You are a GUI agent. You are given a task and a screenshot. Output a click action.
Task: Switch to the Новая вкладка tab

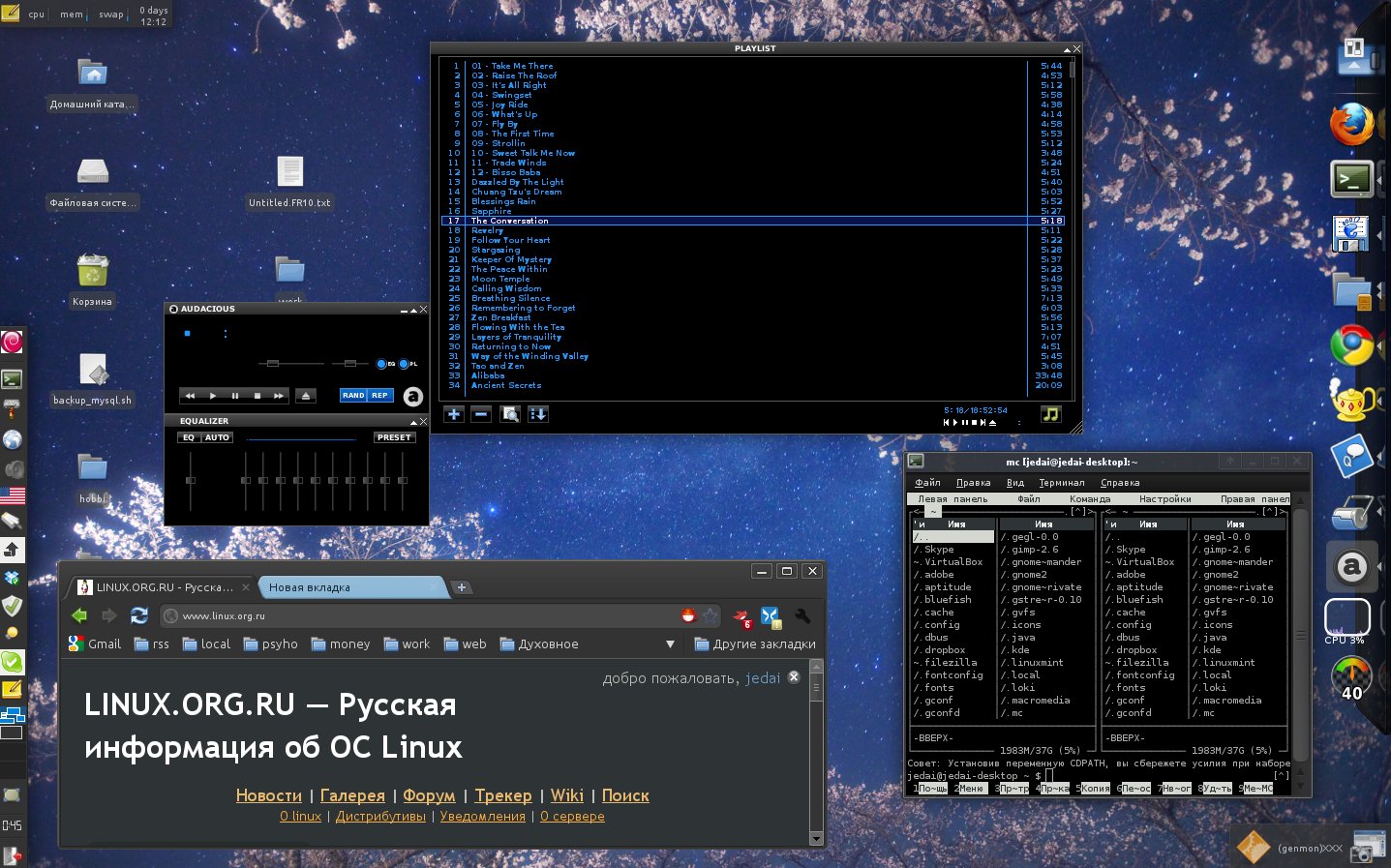[x=310, y=587]
